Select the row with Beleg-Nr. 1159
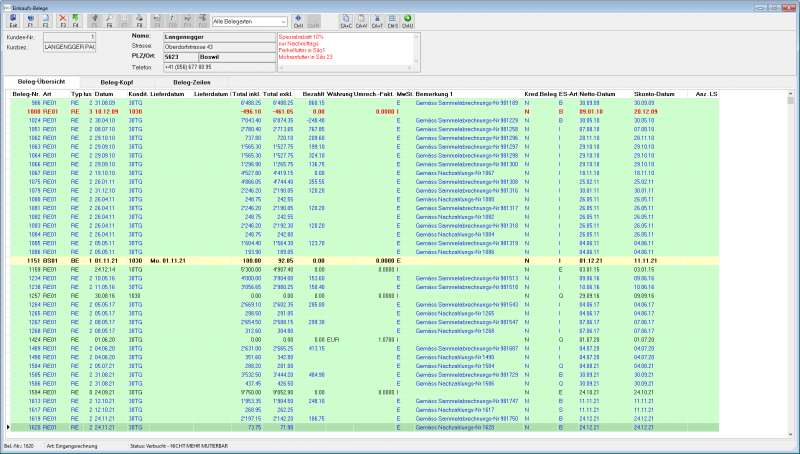This screenshot has width=800, height=454. point(365,269)
